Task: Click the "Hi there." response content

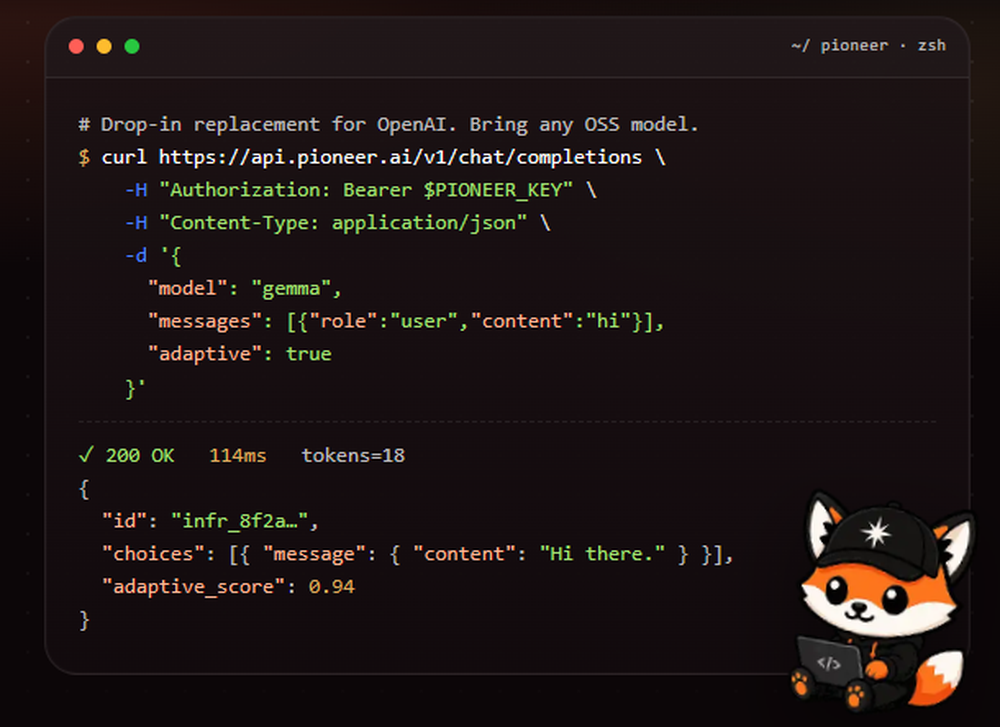Action: [x=602, y=554]
